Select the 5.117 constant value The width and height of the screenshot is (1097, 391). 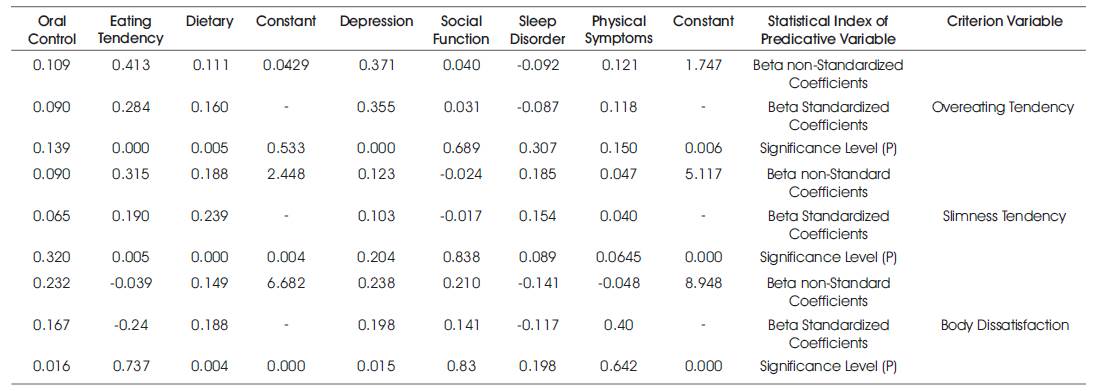pyautogui.click(x=703, y=174)
